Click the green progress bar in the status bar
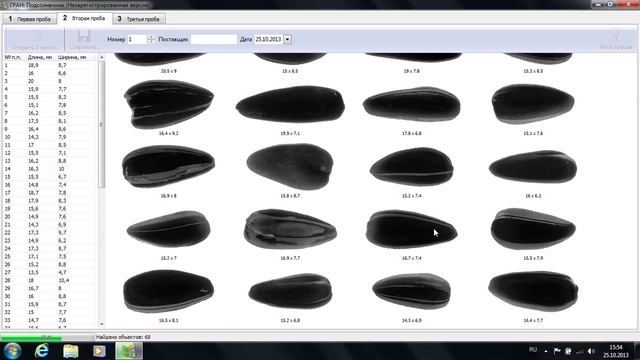The width and height of the screenshot is (640, 360). 31,338
